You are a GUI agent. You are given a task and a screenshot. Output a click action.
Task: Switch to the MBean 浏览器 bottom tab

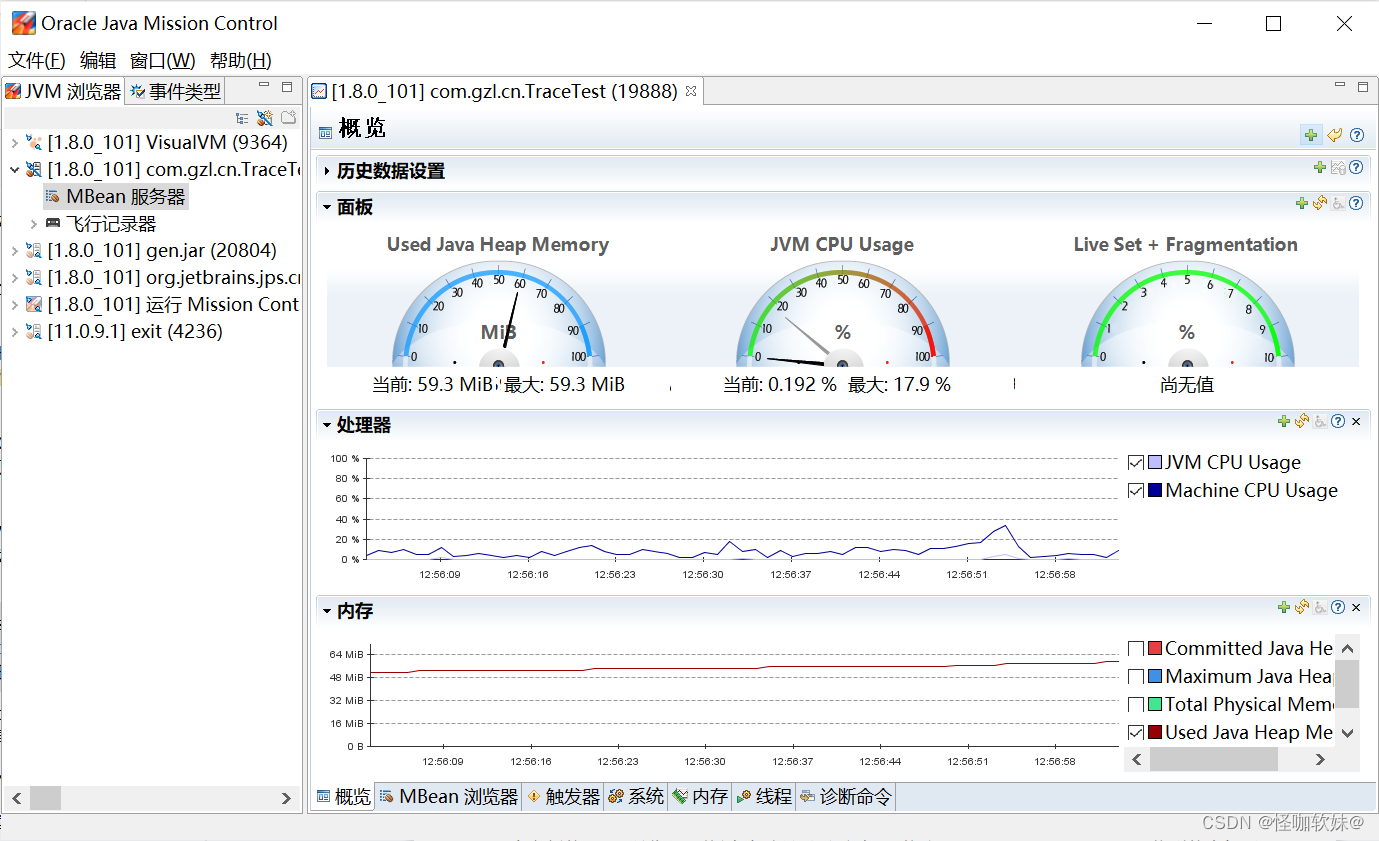pos(448,797)
